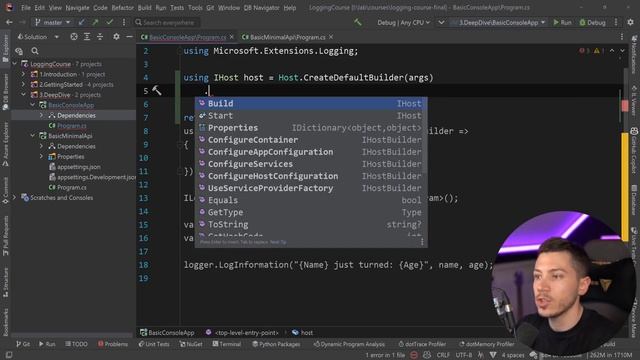This screenshot has height=360, width=640.
Task: Close the BasicConsoleApp\Program.cs tab
Action: click(x=232, y=37)
